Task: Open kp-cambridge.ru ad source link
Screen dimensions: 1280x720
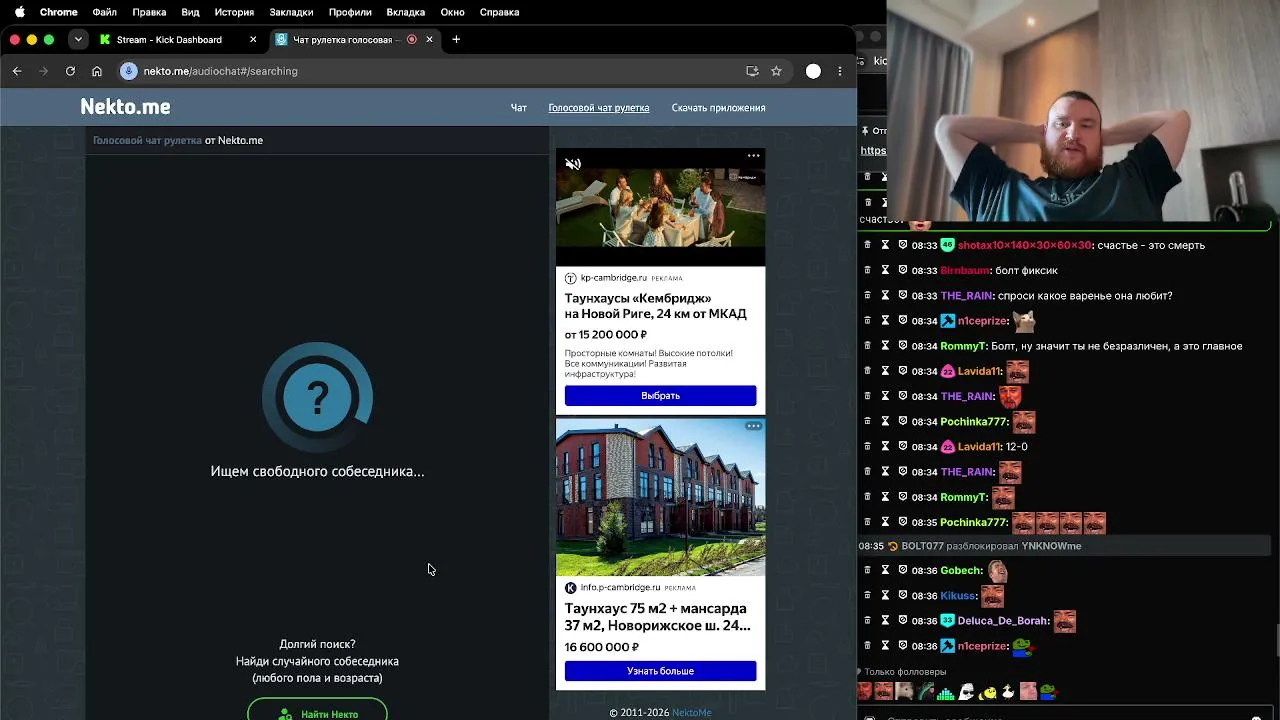Action: point(613,278)
